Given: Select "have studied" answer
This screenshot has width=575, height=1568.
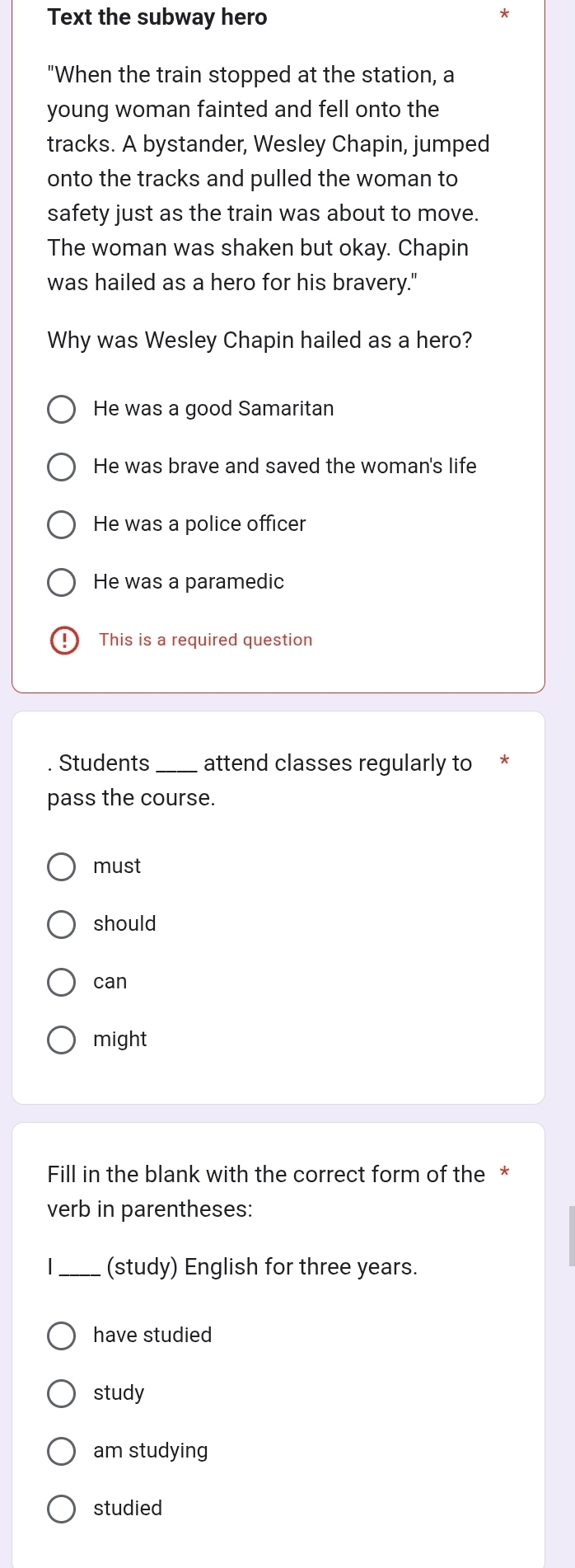Looking at the screenshot, I should click(x=61, y=1336).
